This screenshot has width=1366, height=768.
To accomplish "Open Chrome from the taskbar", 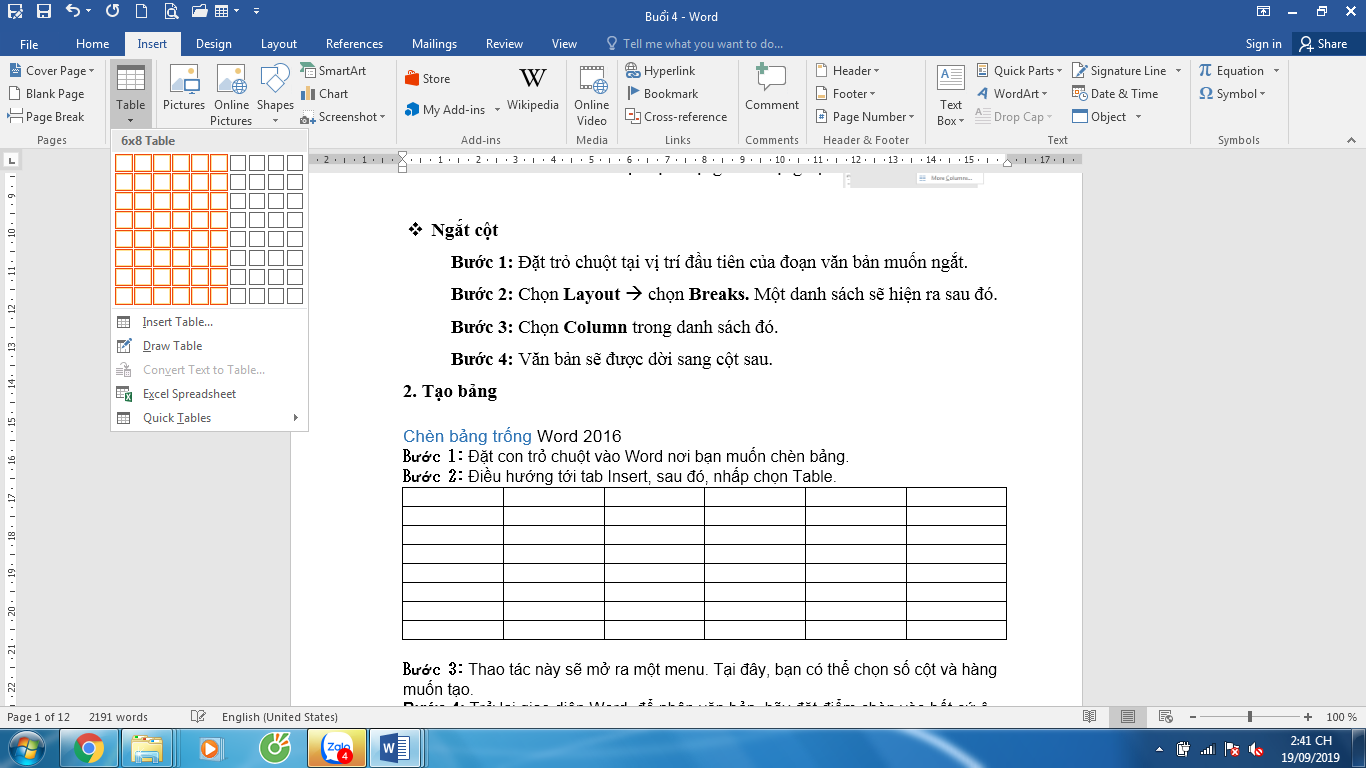I will (89, 747).
